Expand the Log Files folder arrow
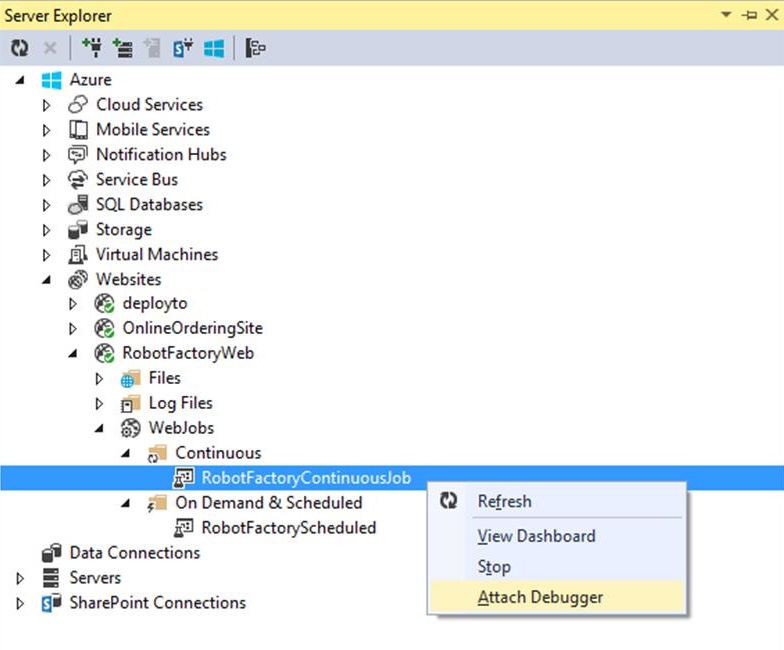This screenshot has height=650, width=784. pos(99,404)
